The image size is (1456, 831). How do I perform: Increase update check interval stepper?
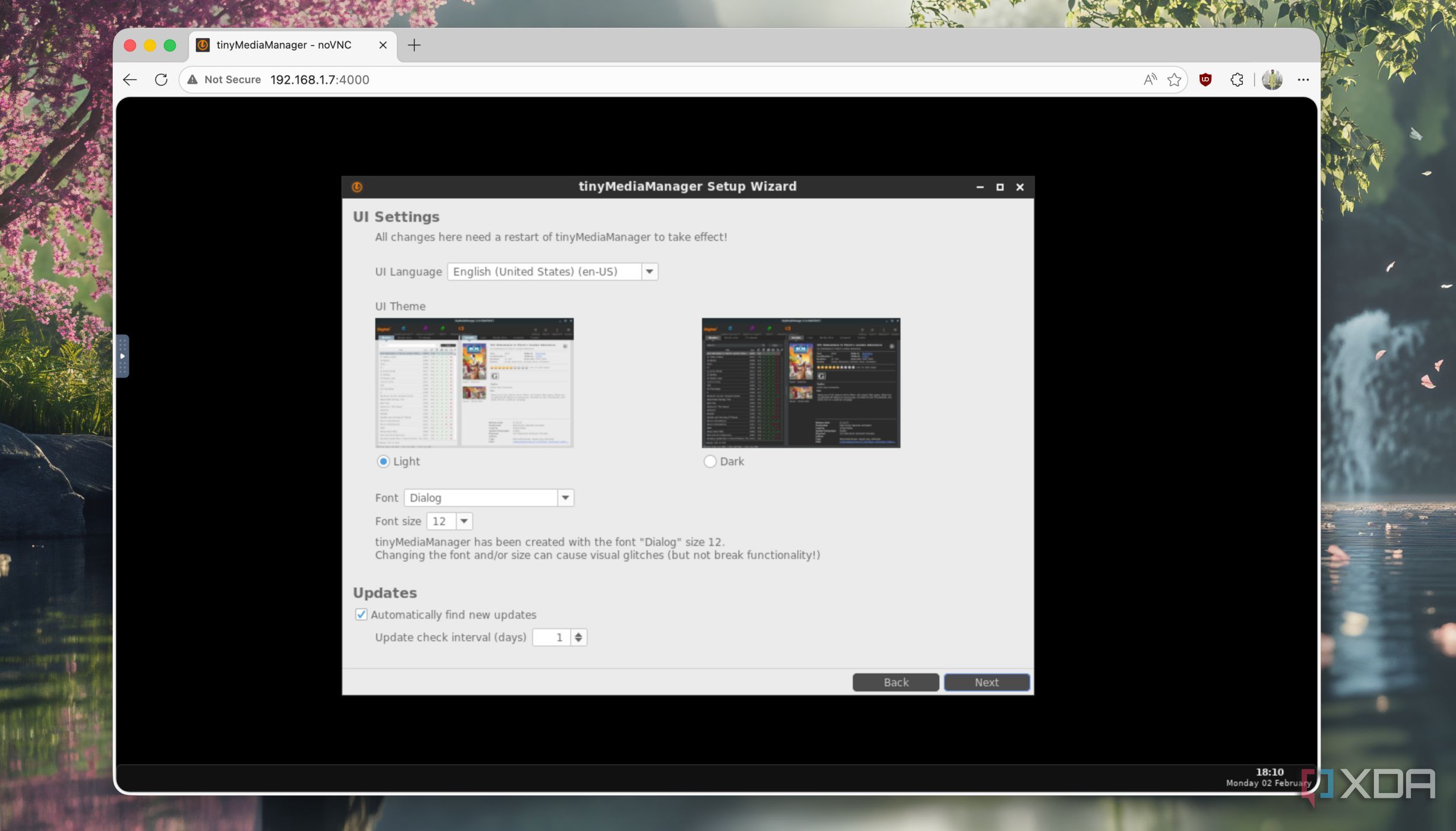pyautogui.click(x=578, y=633)
